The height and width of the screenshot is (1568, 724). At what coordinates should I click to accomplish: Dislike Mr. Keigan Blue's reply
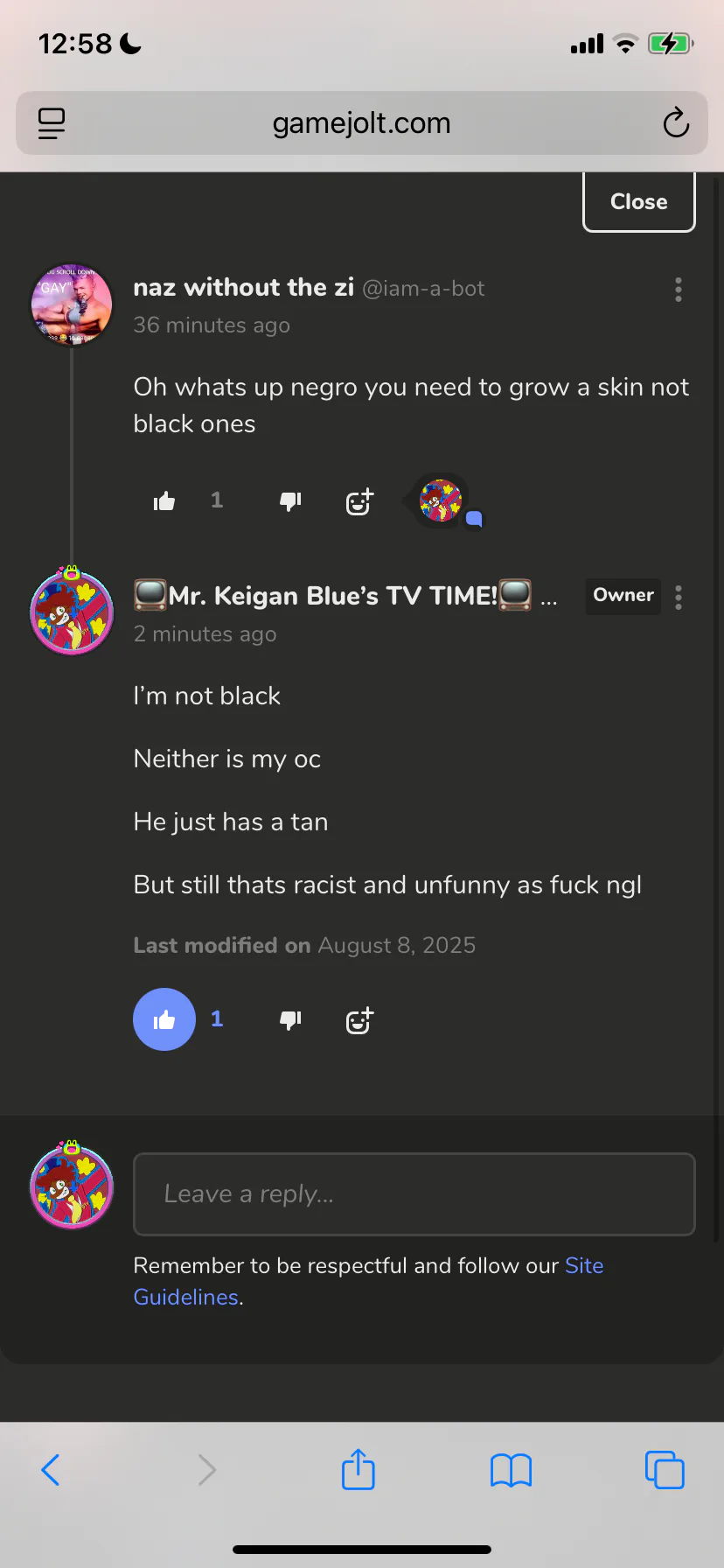pyautogui.click(x=290, y=1019)
